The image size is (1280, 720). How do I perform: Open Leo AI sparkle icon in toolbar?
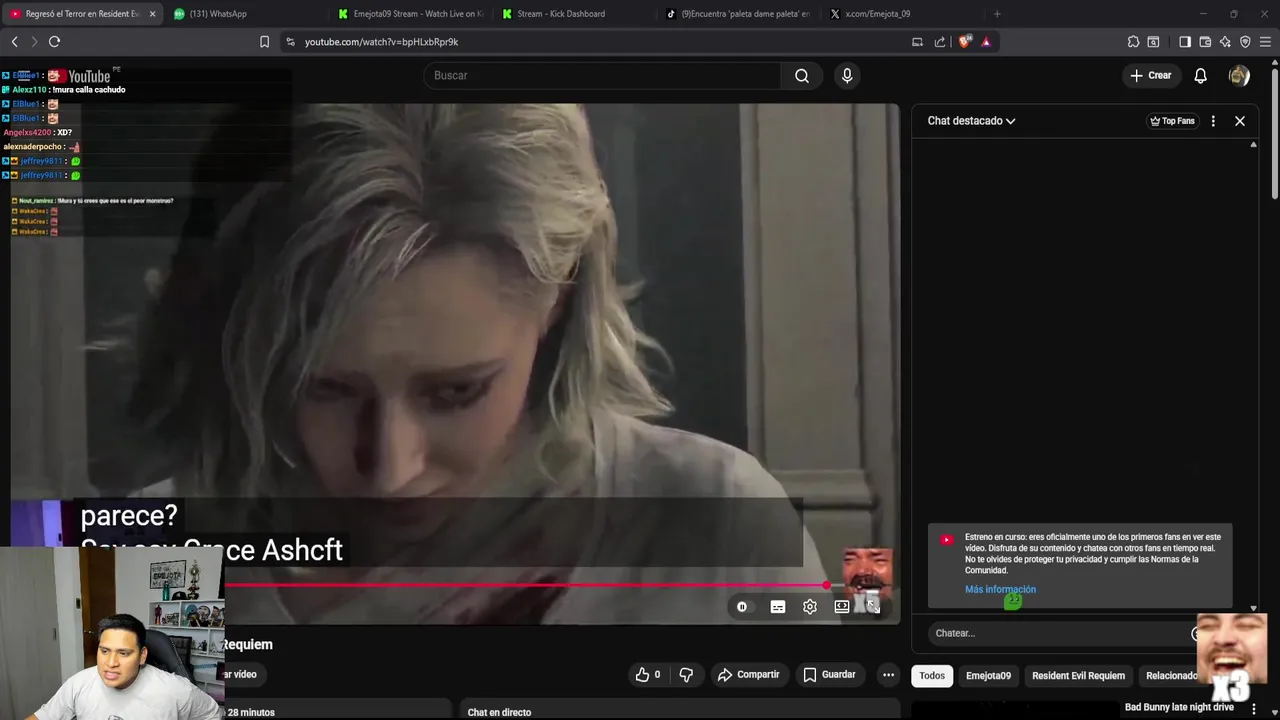click(x=1225, y=42)
